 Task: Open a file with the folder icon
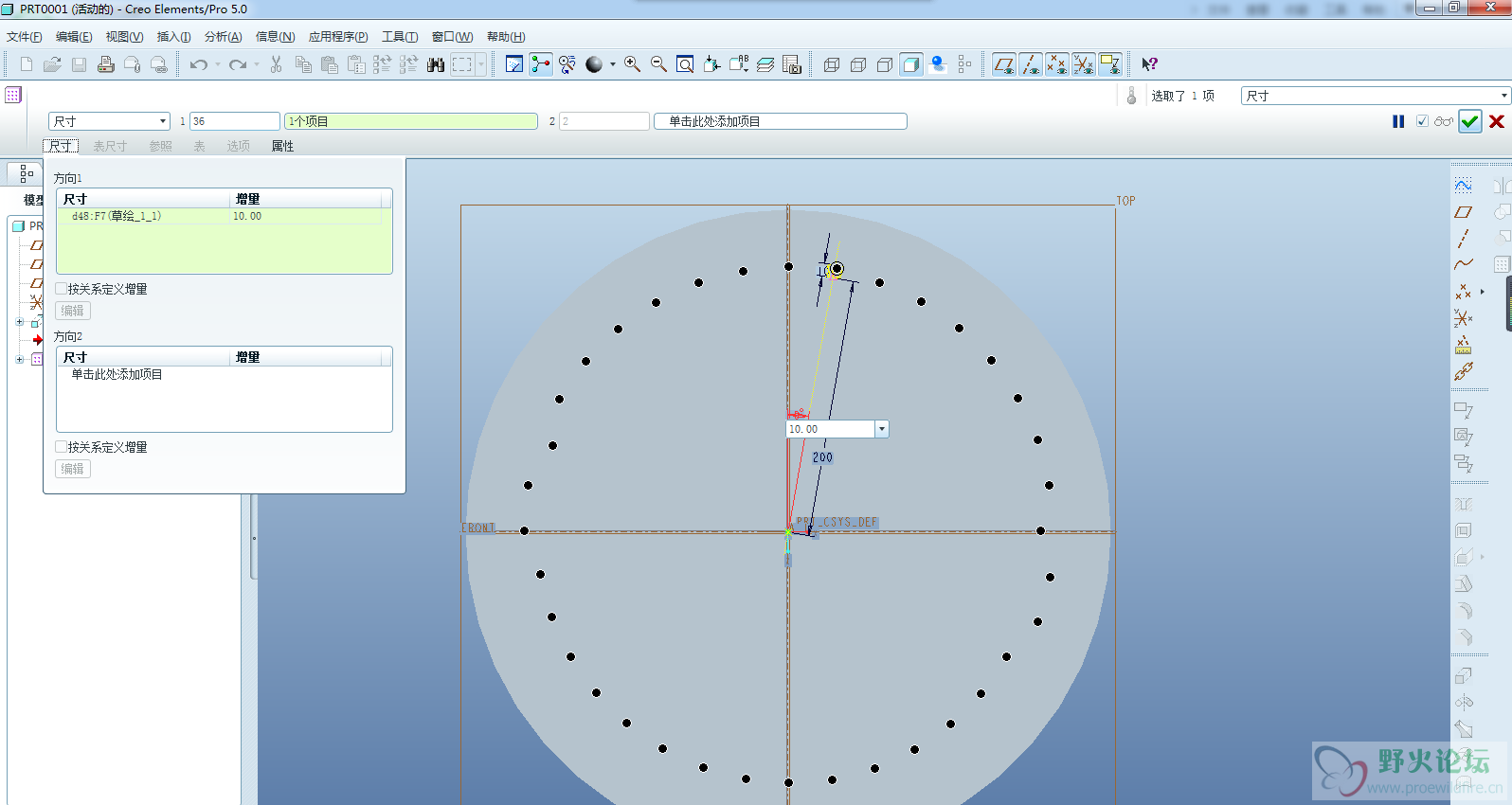52,64
